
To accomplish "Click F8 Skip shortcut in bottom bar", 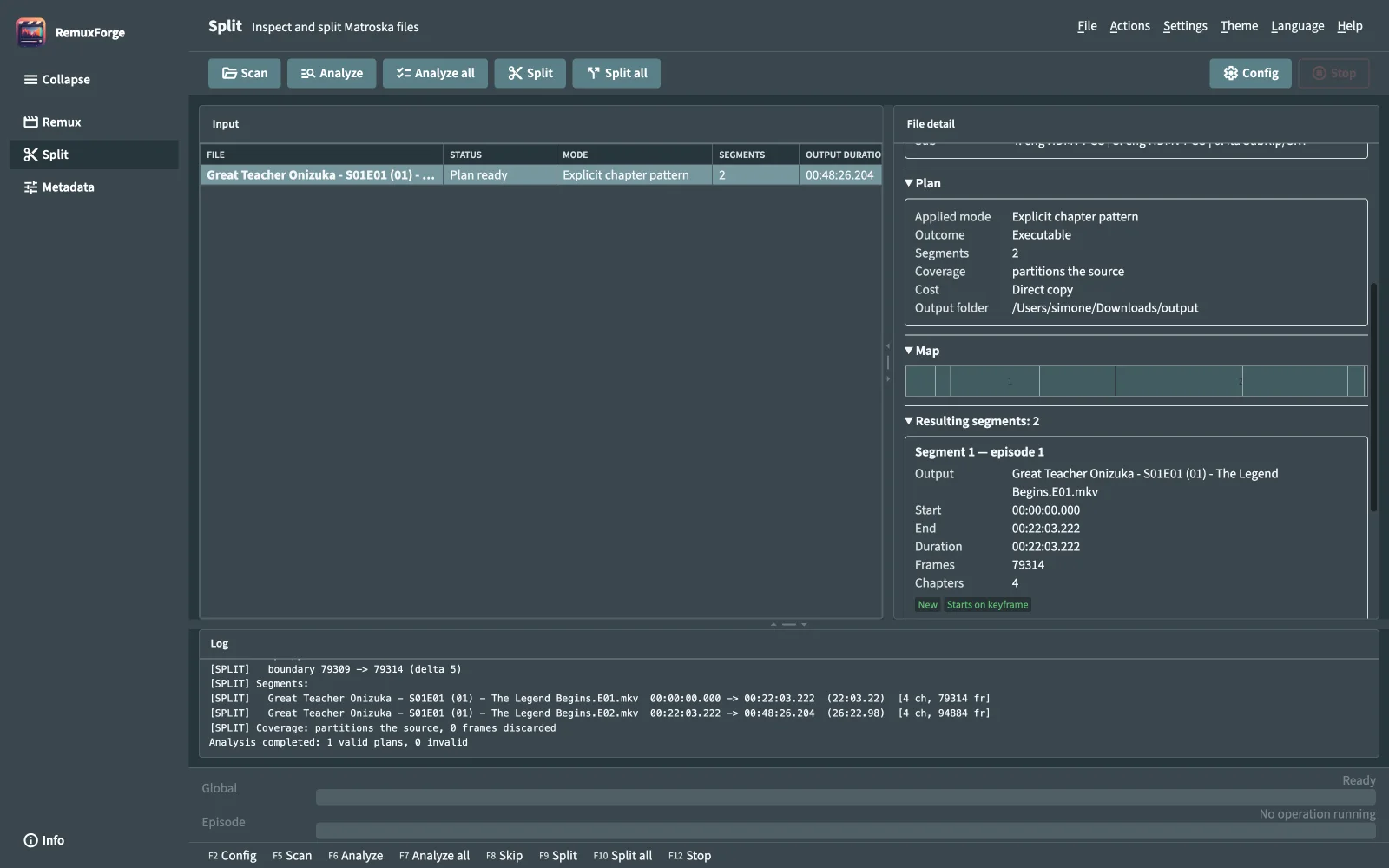I will [x=504, y=856].
